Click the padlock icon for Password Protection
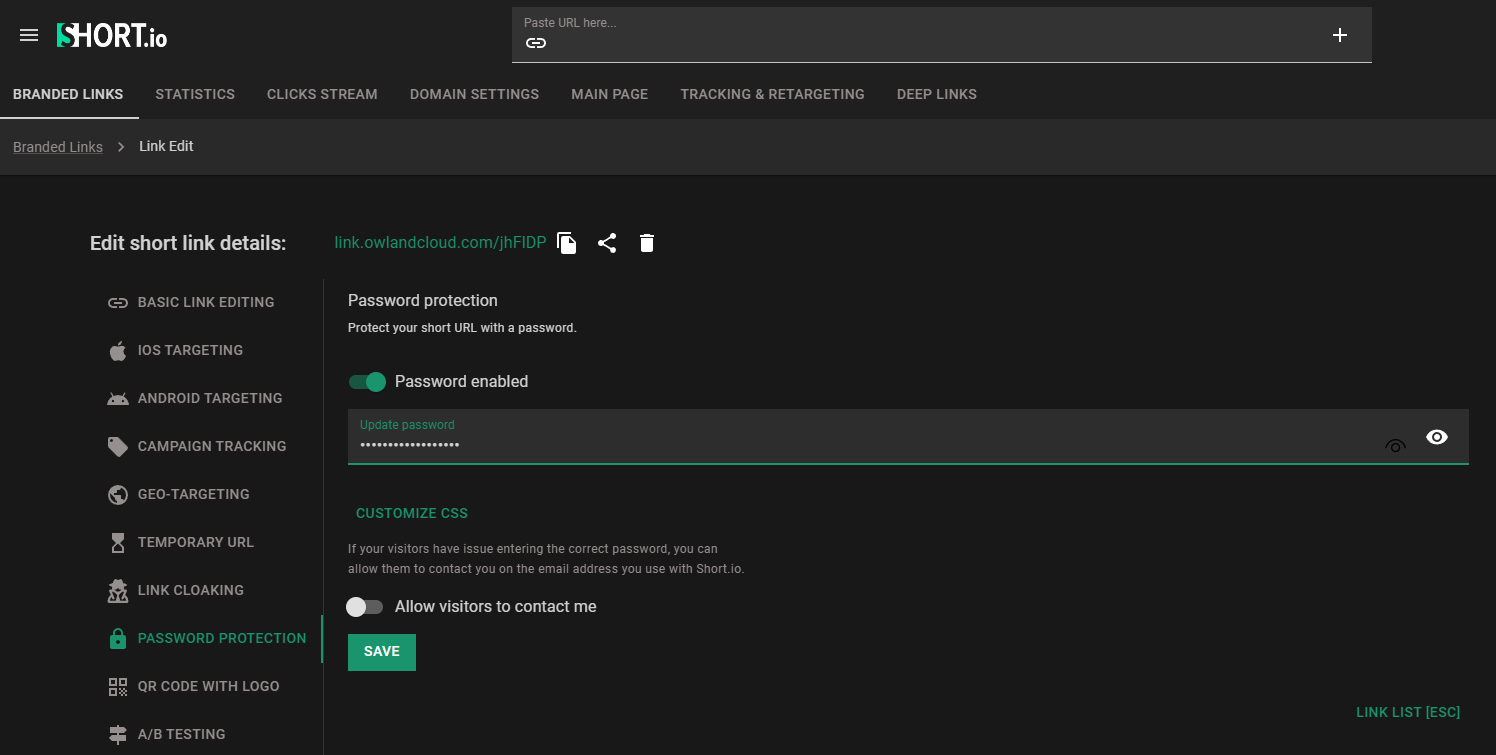The image size is (1496, 755). (118, 638)
